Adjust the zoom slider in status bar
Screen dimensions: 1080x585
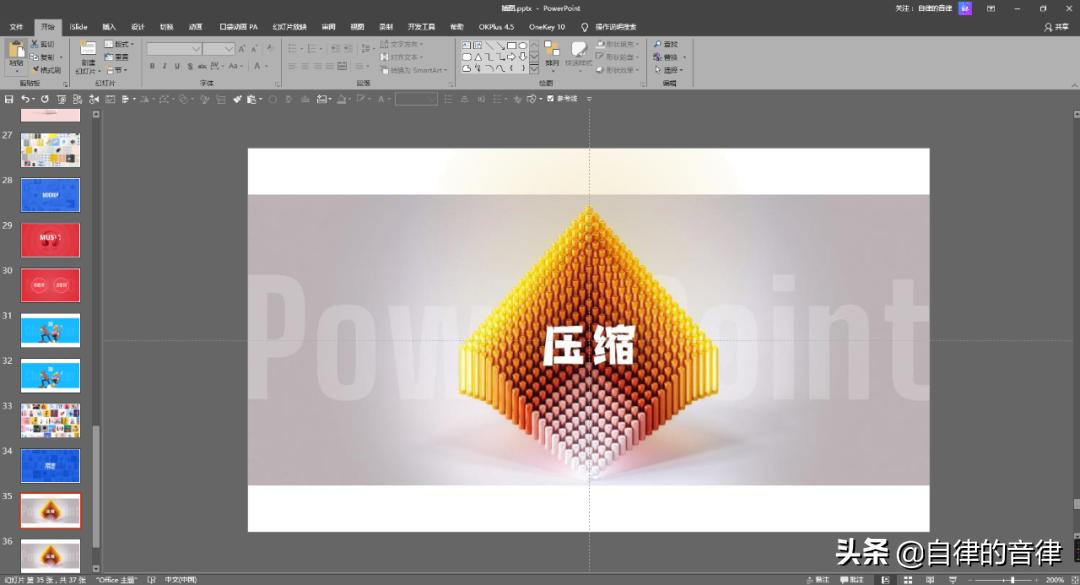1004,580
